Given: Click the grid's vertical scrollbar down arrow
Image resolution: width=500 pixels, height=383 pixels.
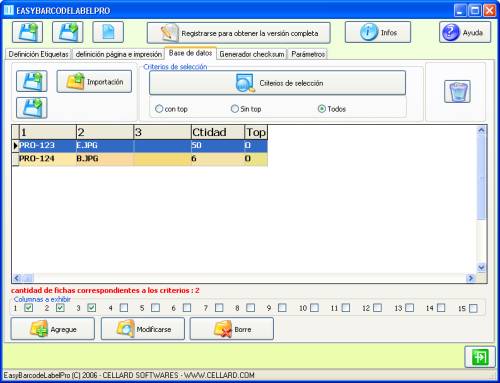Looking at the screenshot, I should point(481,267).
